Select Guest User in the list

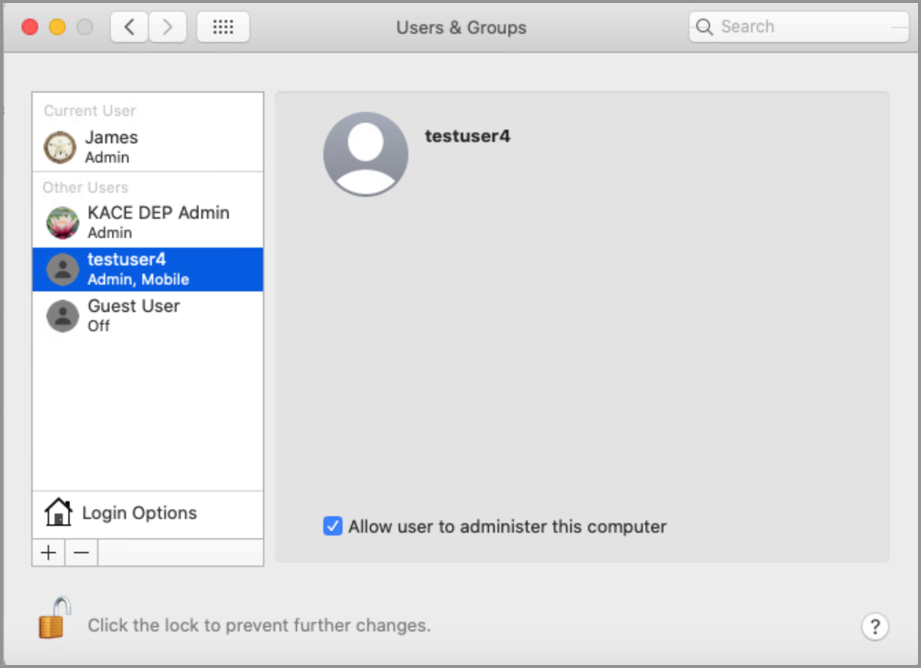pyautogui.click(x=134, y=315)
